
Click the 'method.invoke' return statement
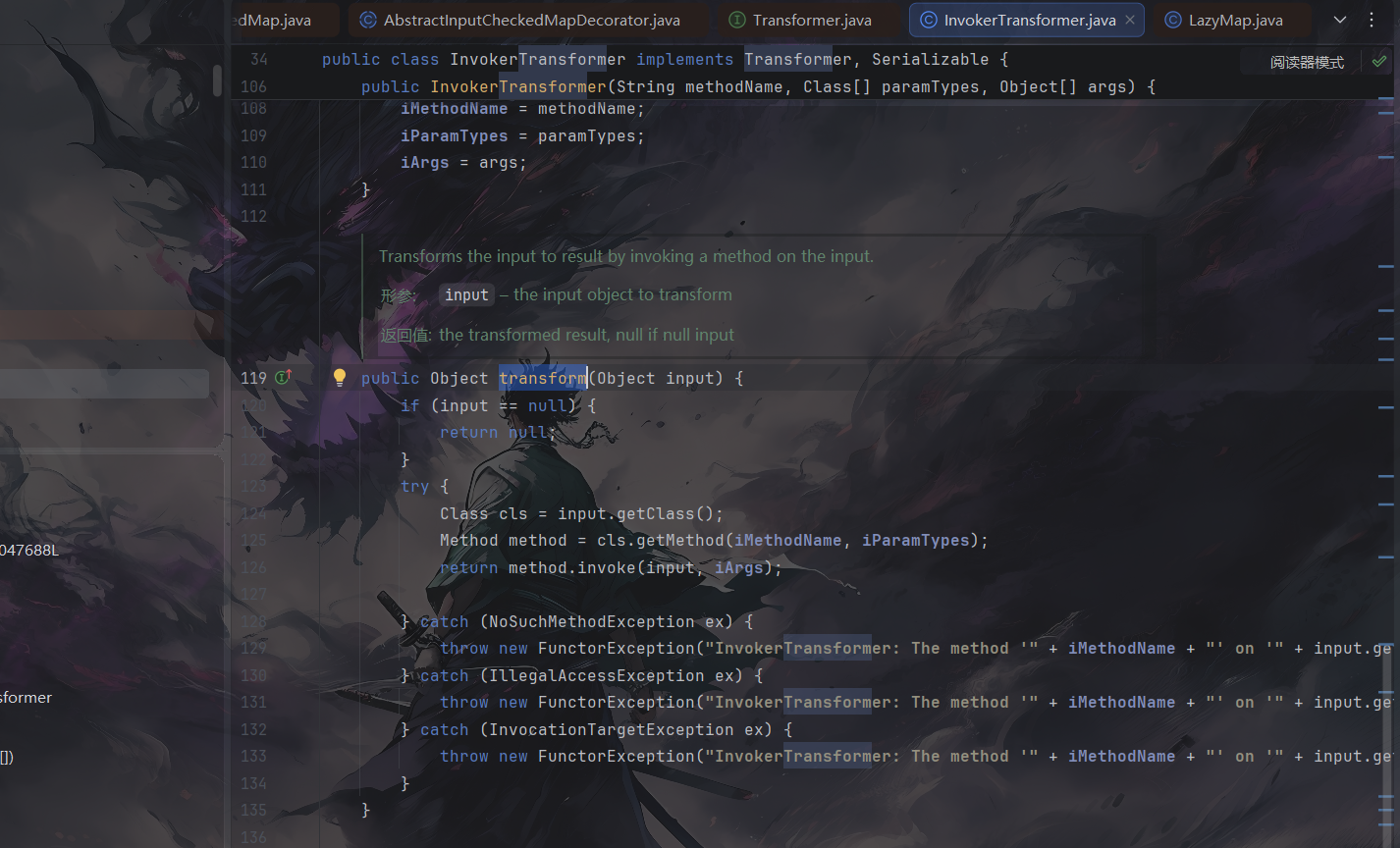pyautogui.click(x=611, y=567)
